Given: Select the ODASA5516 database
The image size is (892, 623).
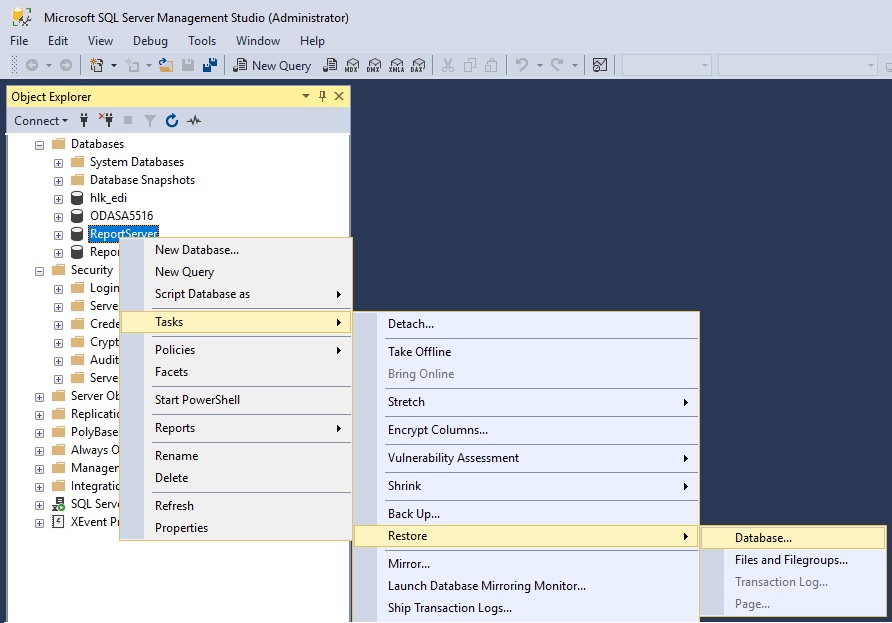Looking at the screenshot, I should point(123,215).
